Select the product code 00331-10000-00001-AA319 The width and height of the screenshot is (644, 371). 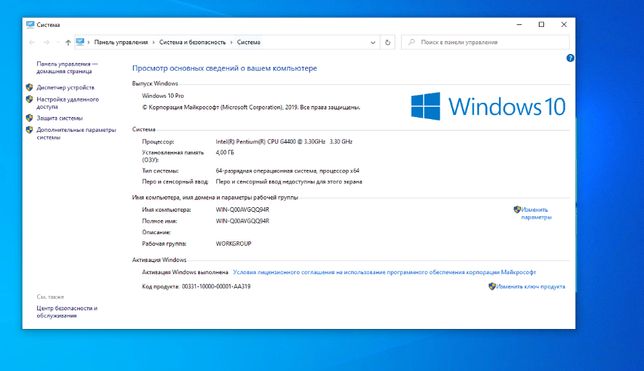pos(216,286)
